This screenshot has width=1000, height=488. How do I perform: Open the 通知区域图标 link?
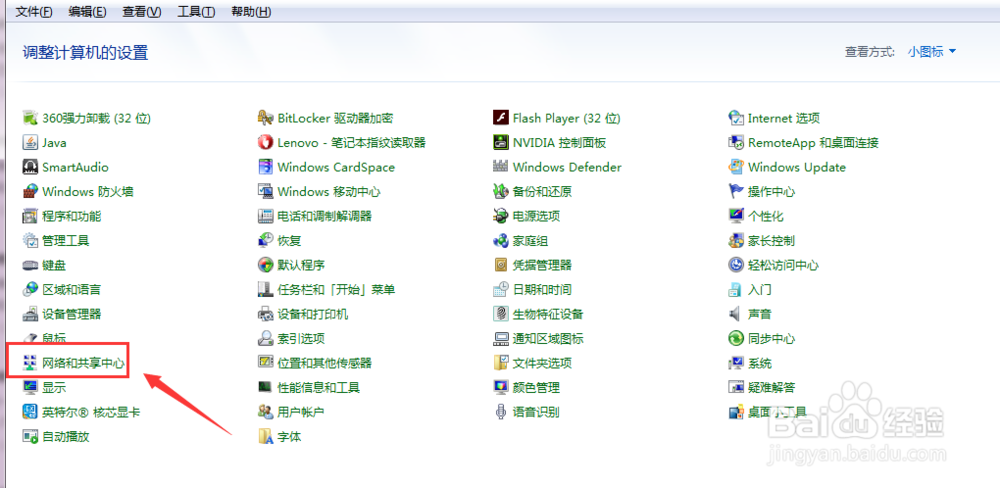tap(548, 339)
